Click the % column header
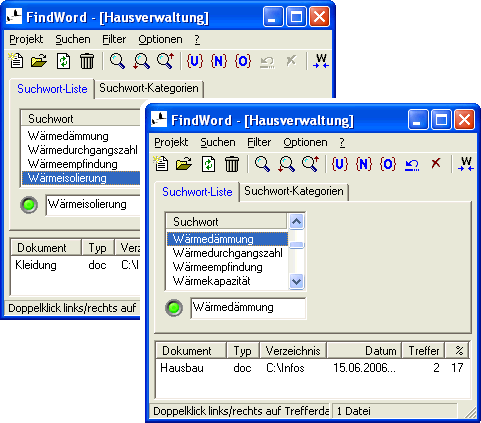Viewport: 481px width, 423px height. tap(457, 351)
